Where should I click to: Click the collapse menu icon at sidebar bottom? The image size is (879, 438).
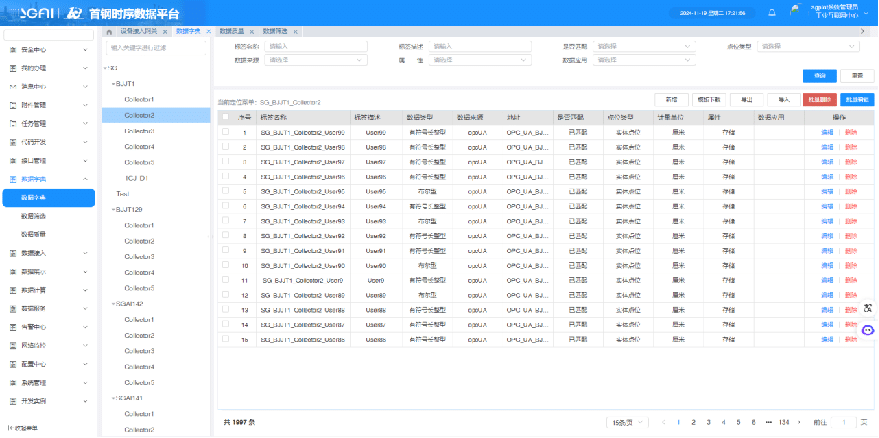click(x=10, y=428)
